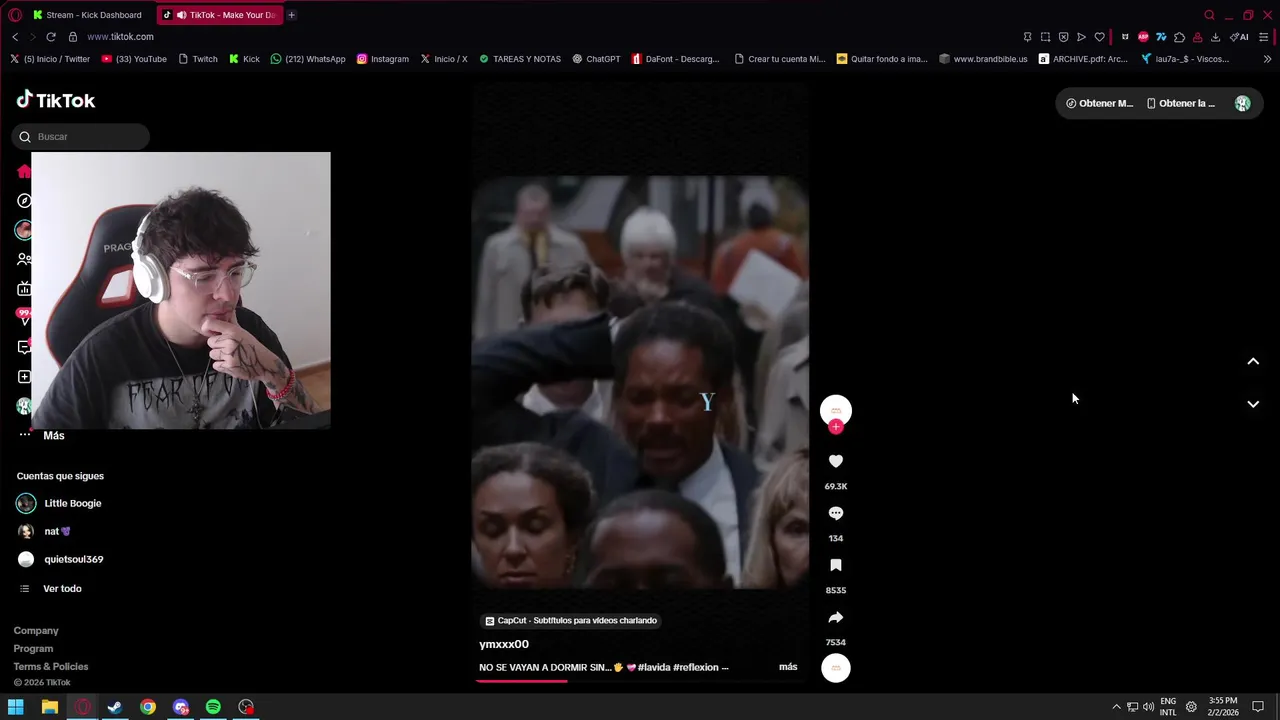Screen dimensions: 1280x720
Task: Open Spotify from the taskbar
Action: point(213,707)
